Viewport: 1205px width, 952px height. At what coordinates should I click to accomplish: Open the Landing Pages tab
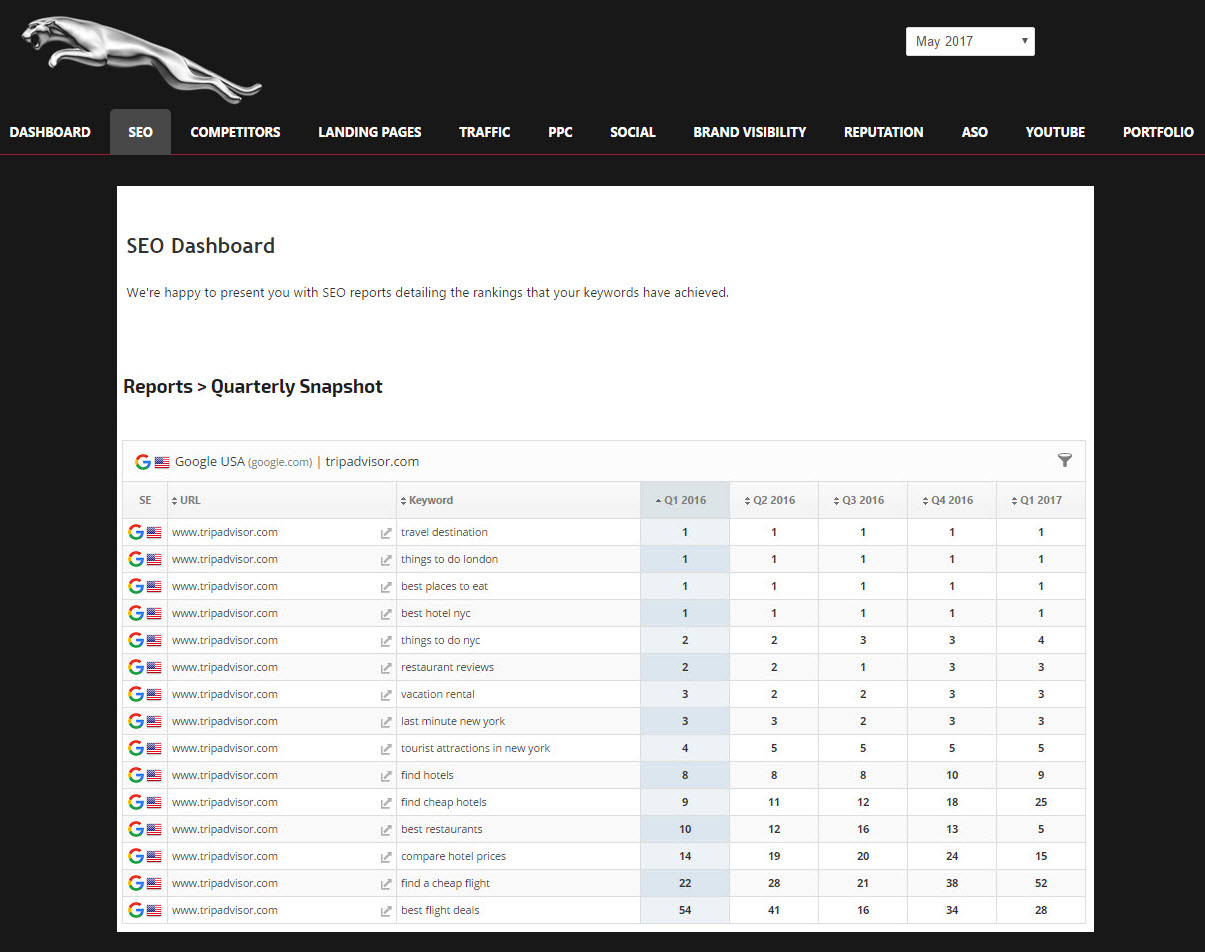[x=369, y=132]
